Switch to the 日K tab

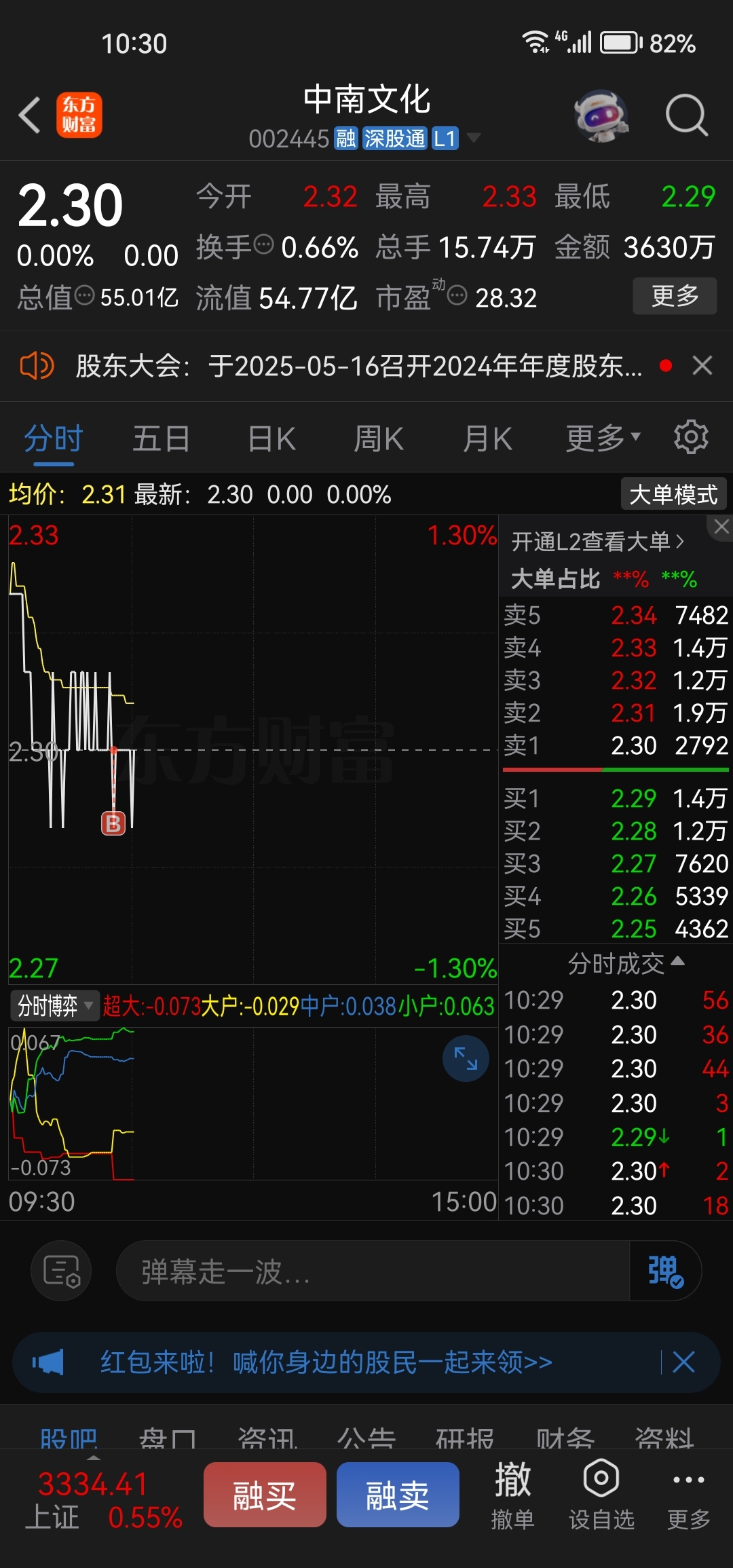click(x=271, y=438)
